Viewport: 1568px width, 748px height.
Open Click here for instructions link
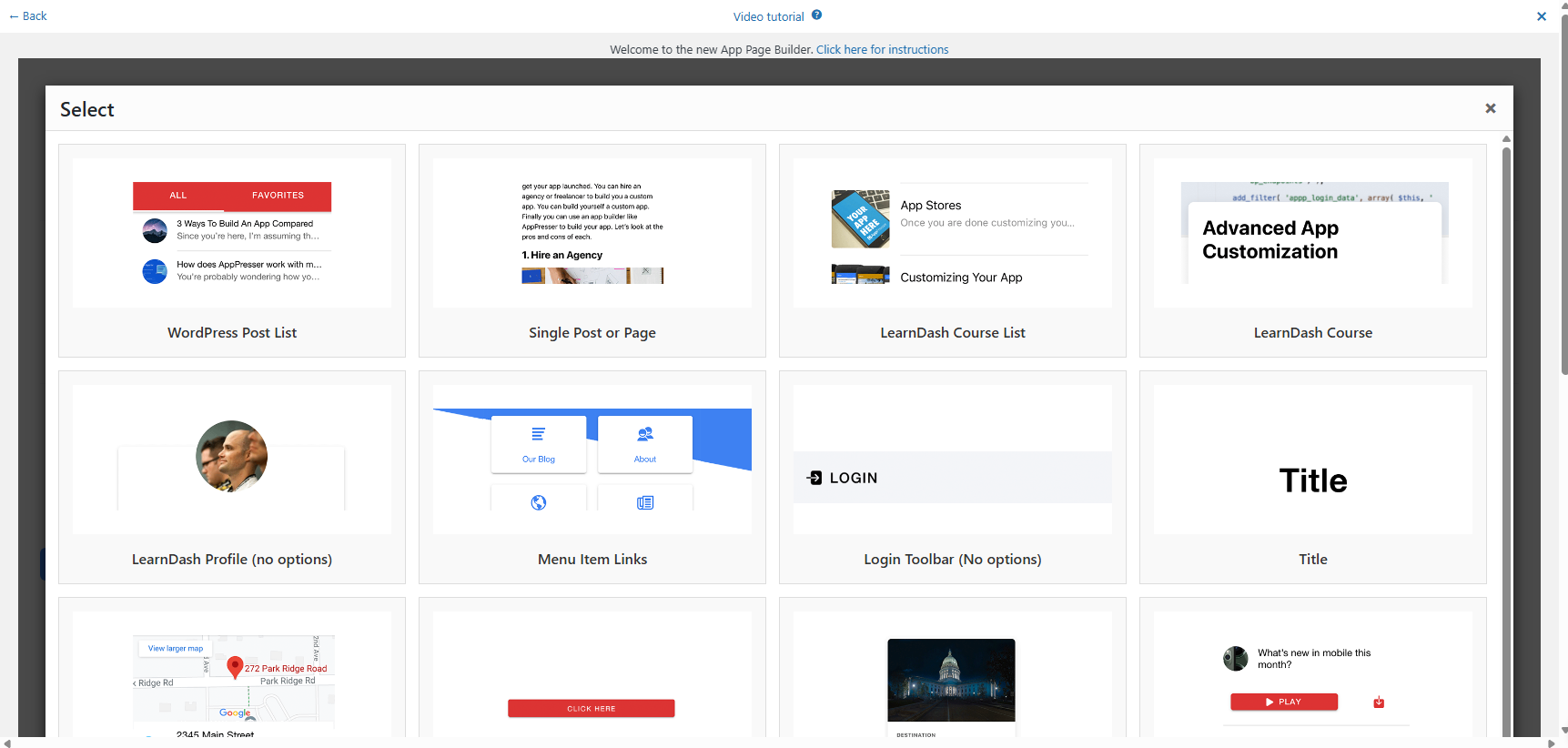click(882, 49)
